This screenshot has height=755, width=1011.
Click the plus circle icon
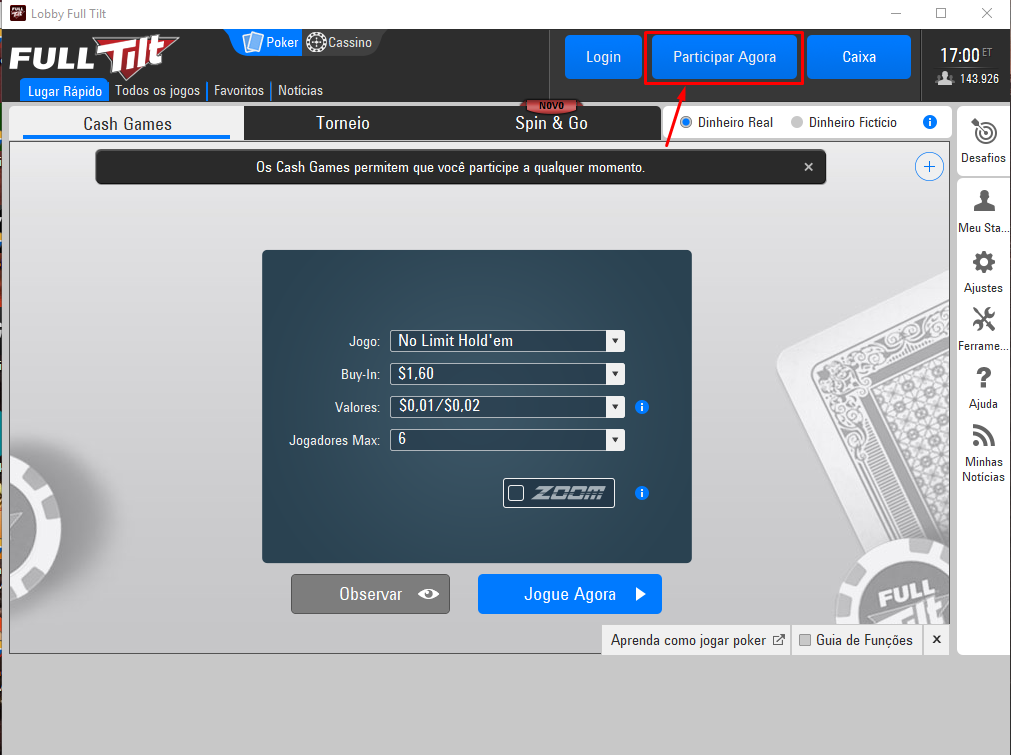929,167
